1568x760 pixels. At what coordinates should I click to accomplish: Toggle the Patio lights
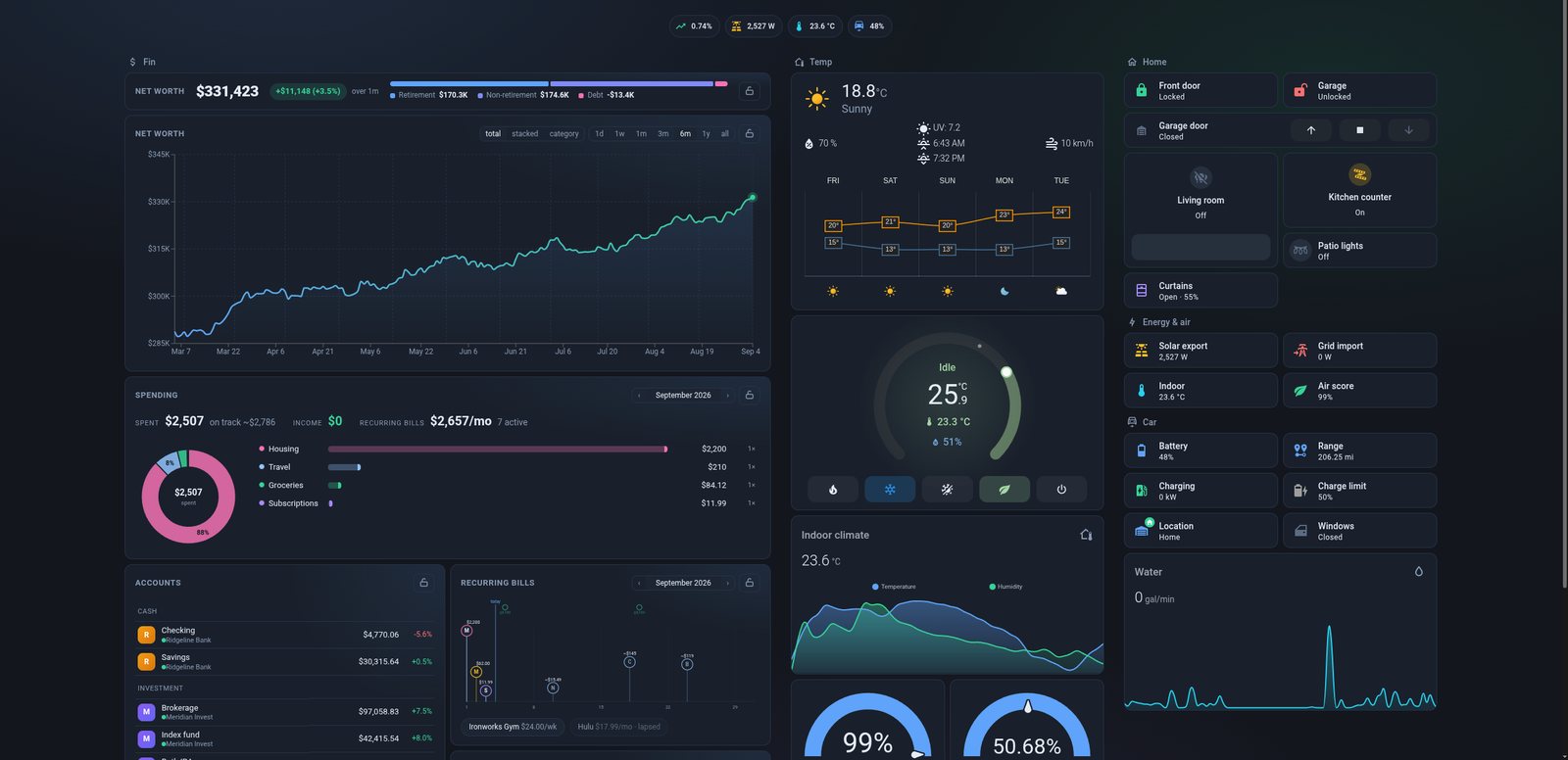click(1359, 250)
